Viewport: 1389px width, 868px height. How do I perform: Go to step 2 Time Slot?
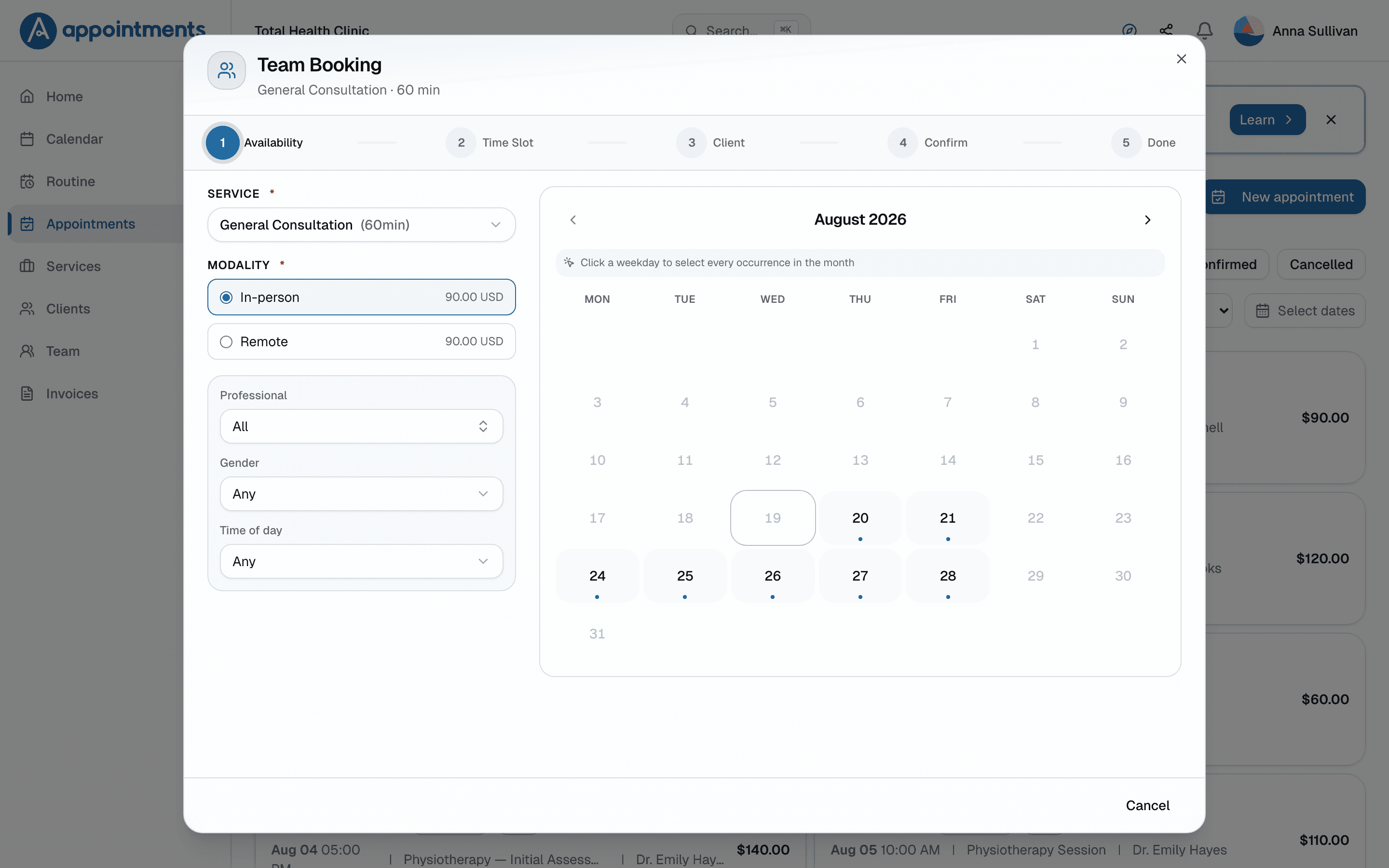490,142
